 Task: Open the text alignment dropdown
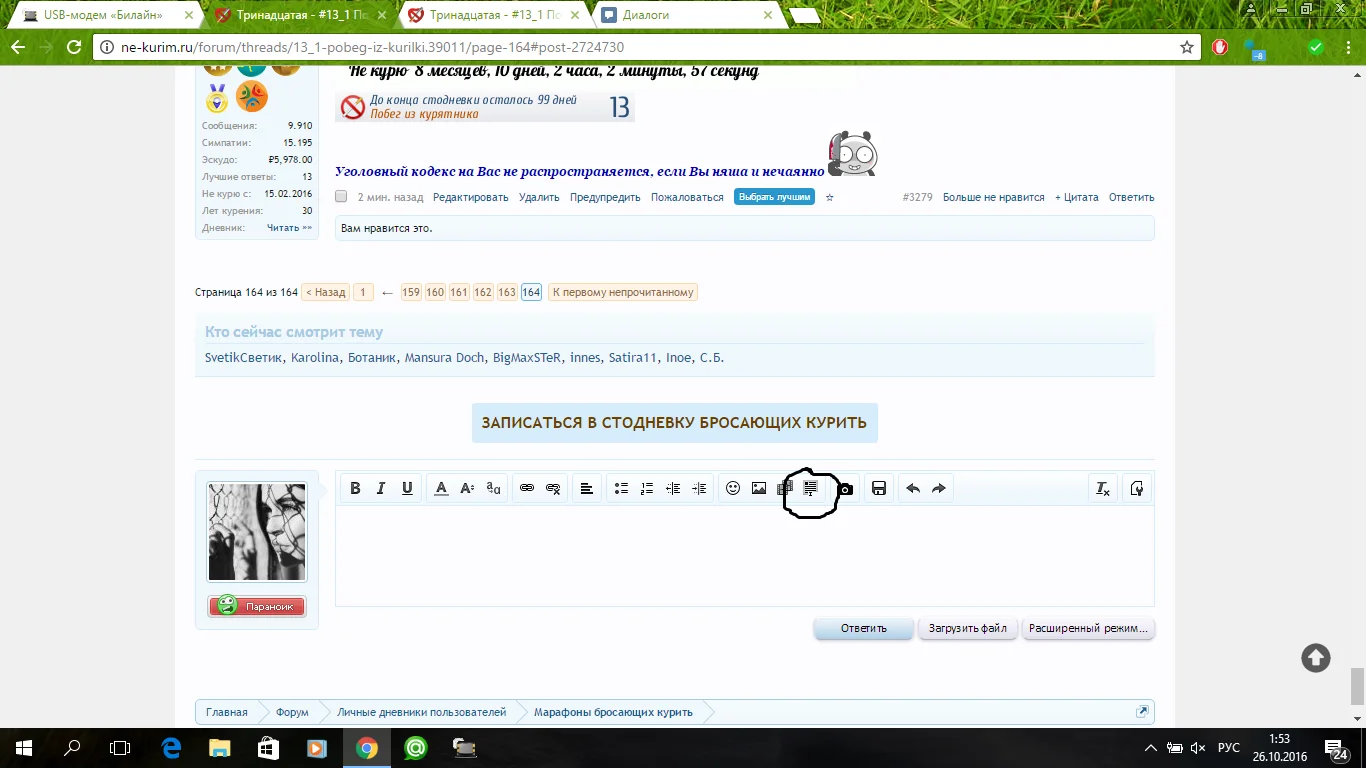pyautogui.click(x=586, y=488)
